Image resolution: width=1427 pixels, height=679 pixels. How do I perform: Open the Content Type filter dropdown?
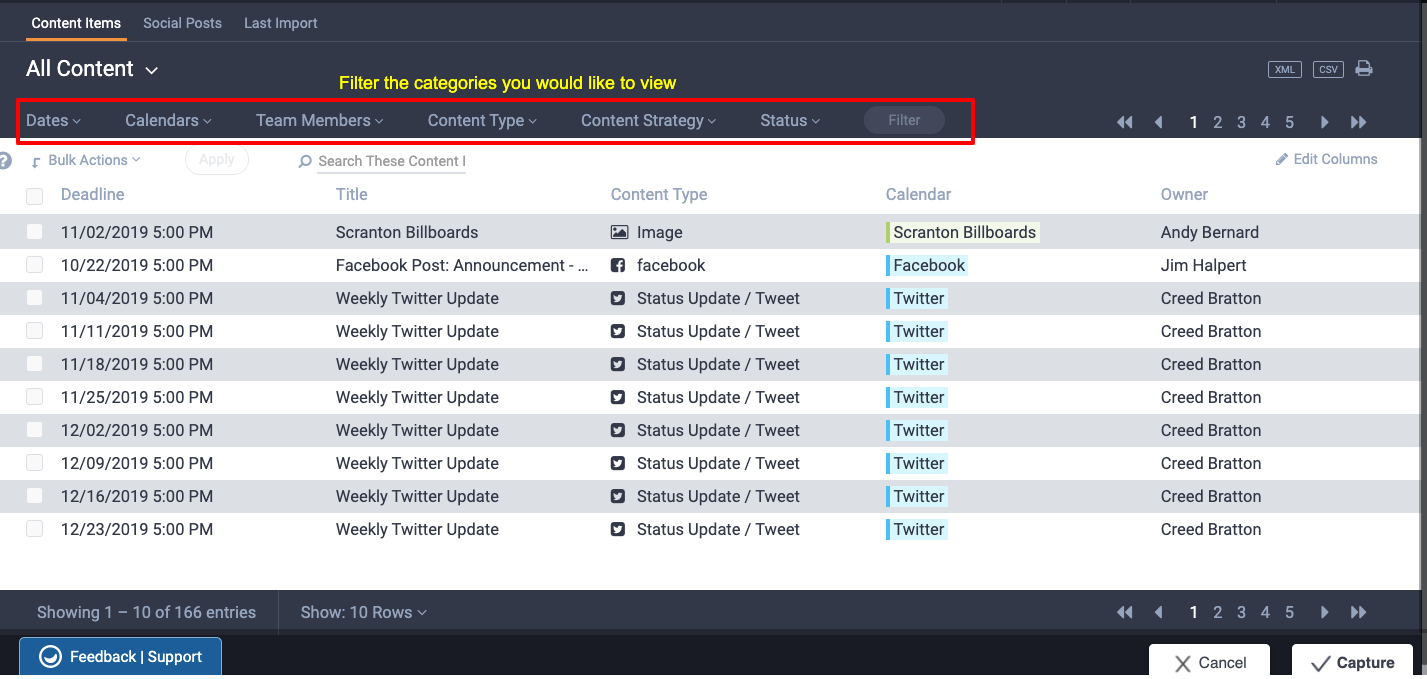point(482,120)
